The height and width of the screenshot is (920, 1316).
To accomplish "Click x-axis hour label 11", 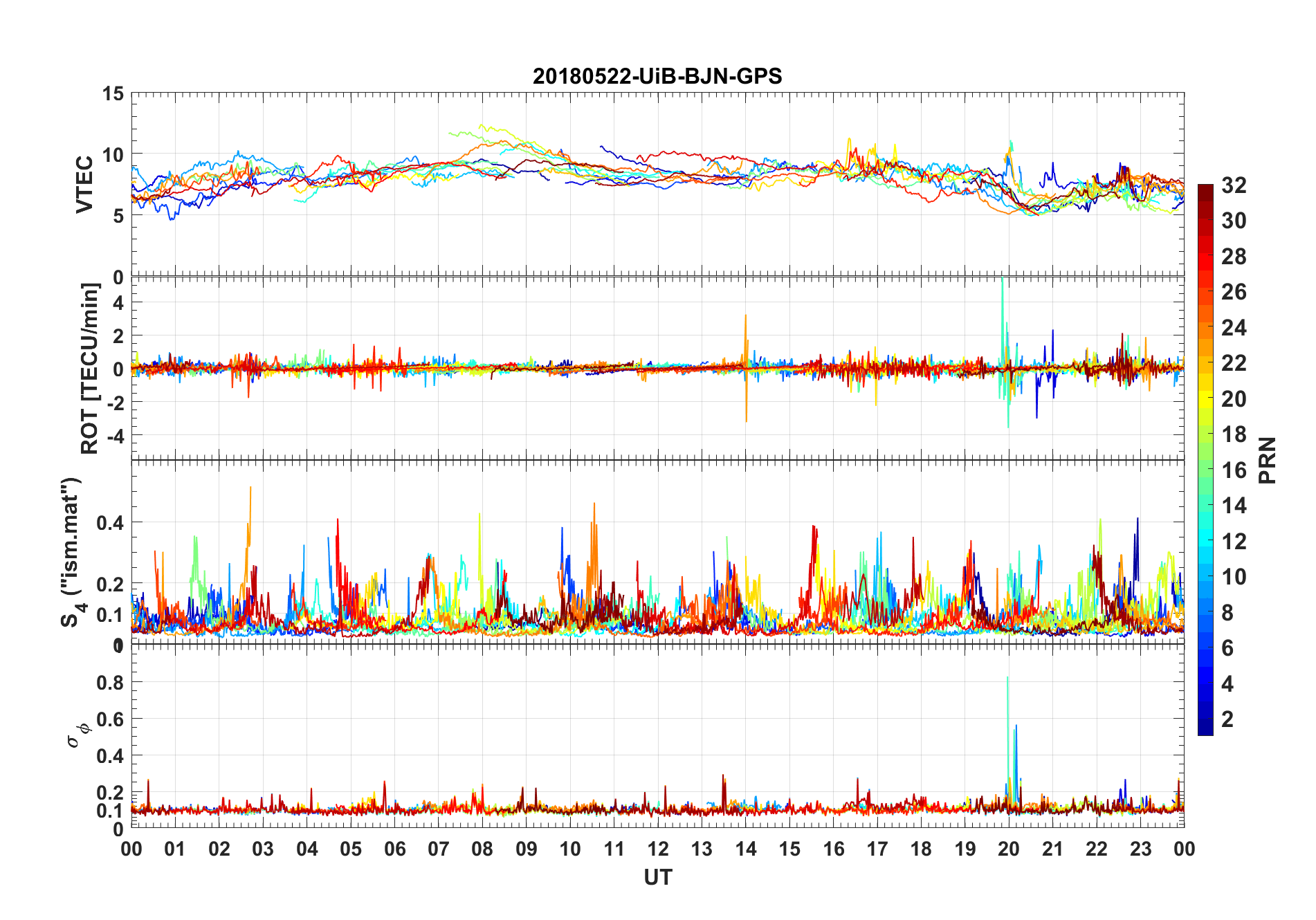I will 614,849.
